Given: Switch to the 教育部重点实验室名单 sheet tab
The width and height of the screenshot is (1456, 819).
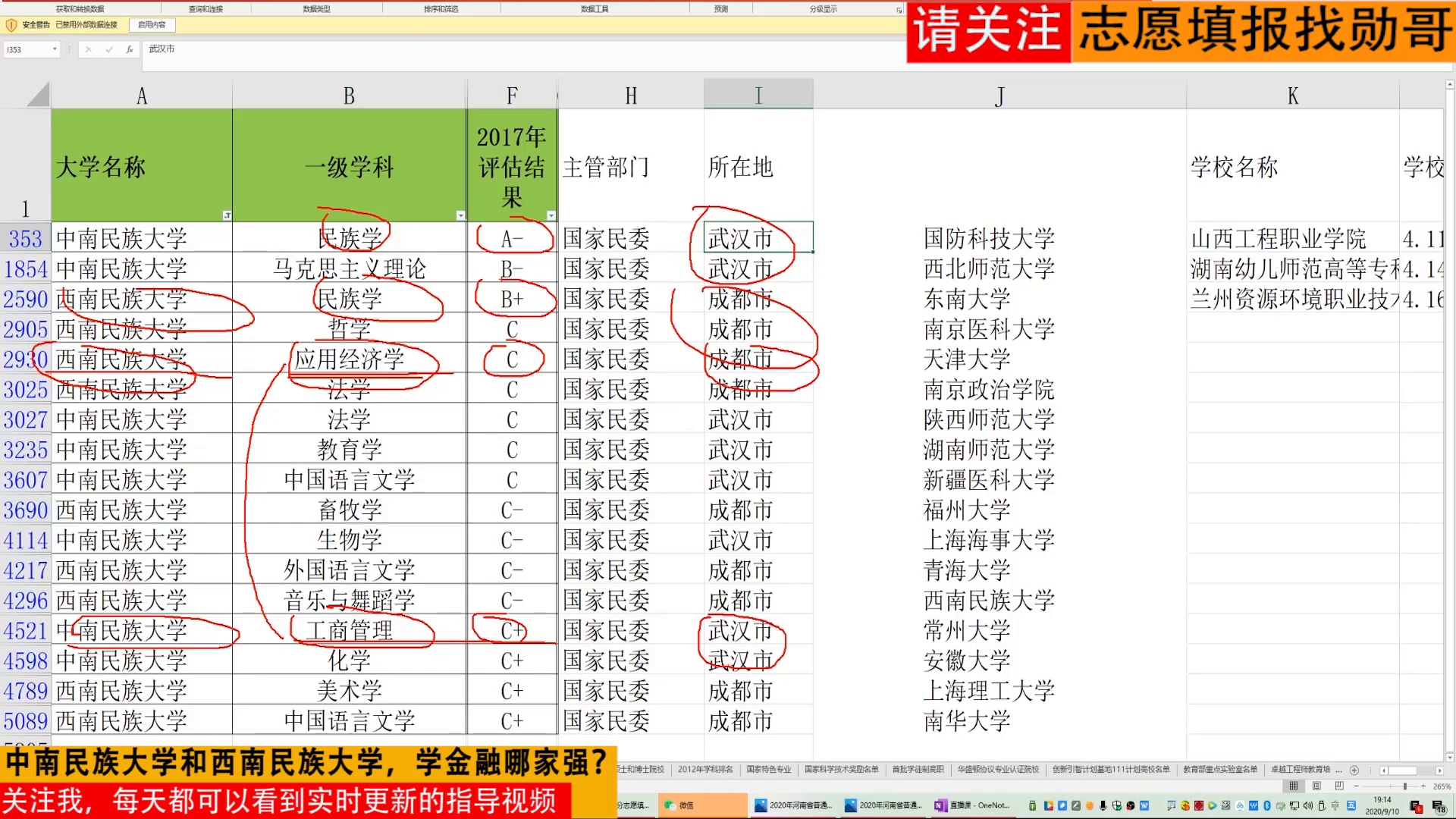Looking at the screenshot, I should pyautogui.click(x=1220, y=770).
